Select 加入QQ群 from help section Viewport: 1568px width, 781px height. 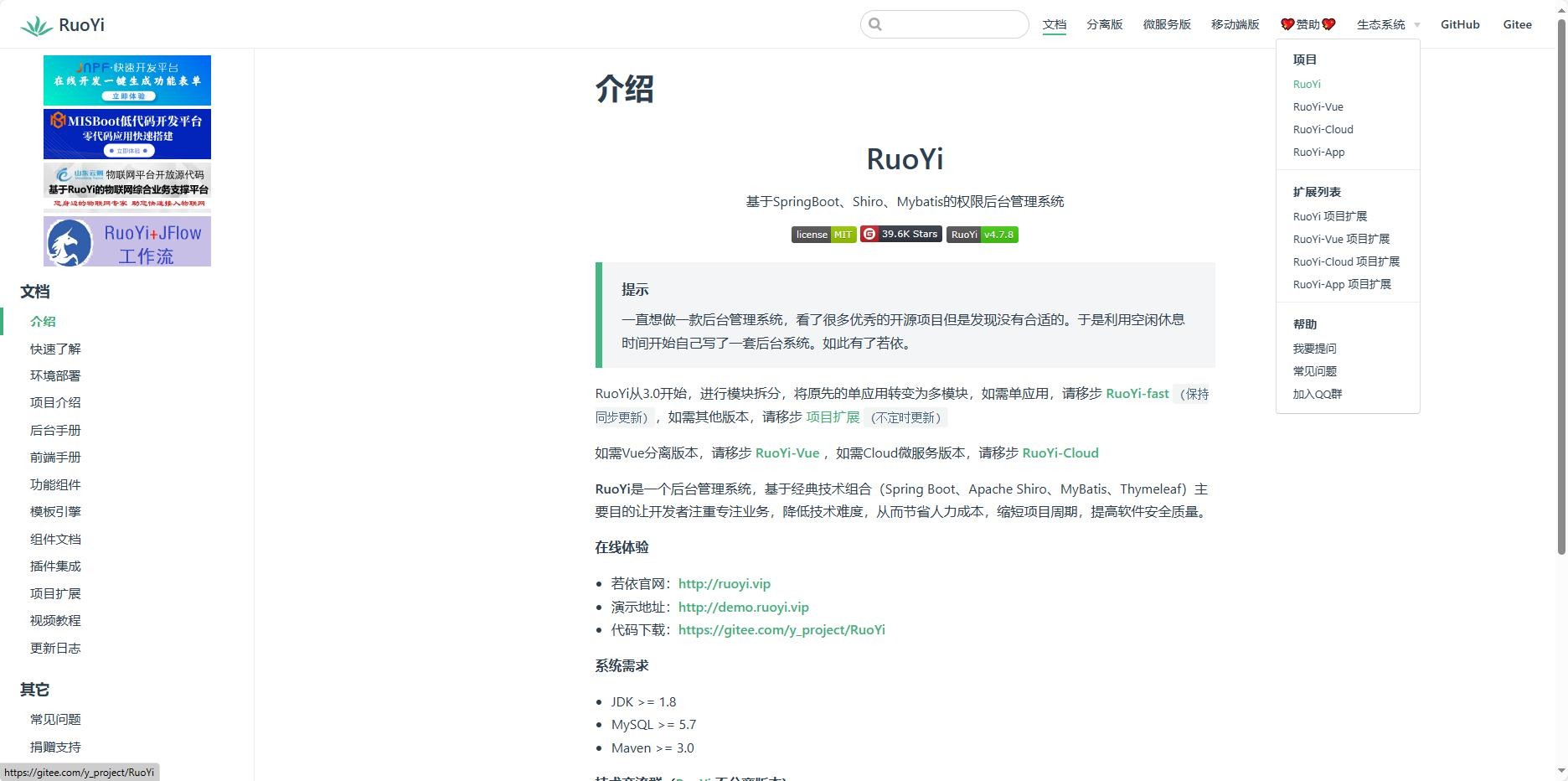coord(1317,394)
